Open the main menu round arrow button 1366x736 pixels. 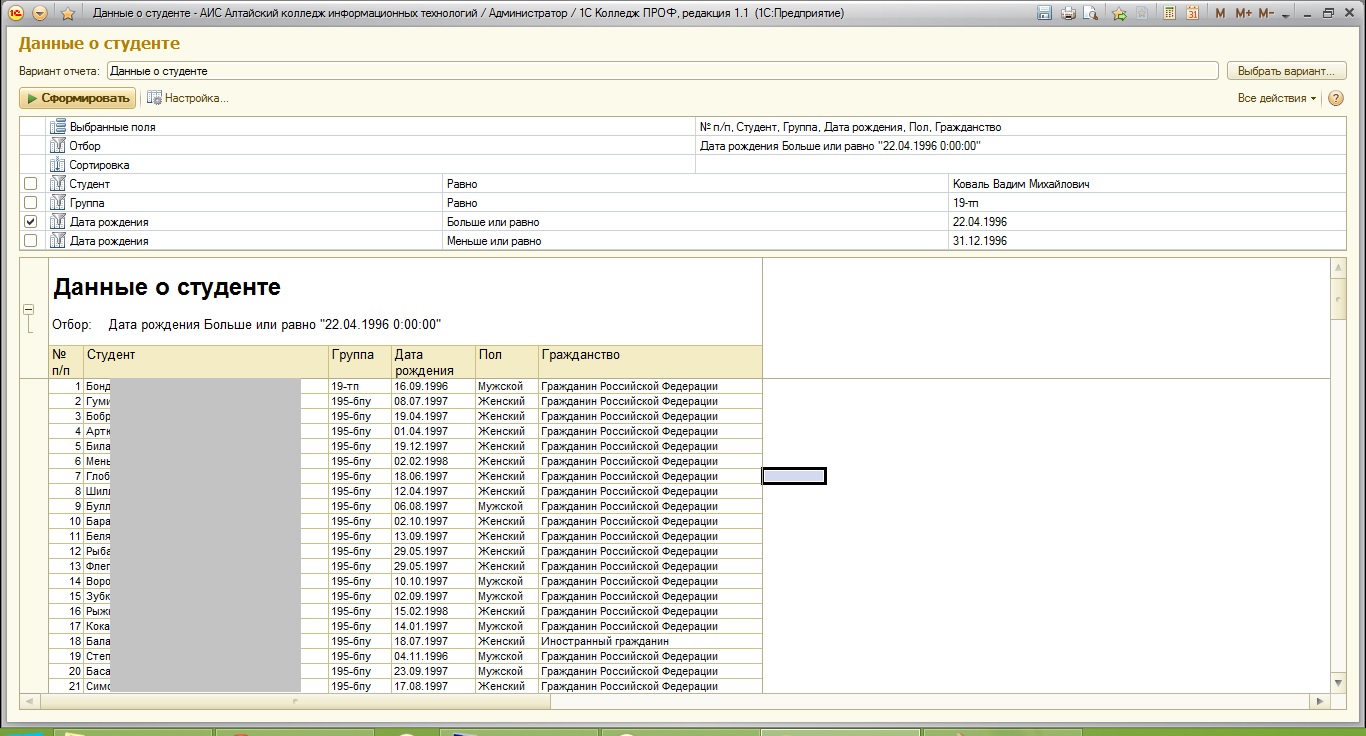(x=40, y=13)
